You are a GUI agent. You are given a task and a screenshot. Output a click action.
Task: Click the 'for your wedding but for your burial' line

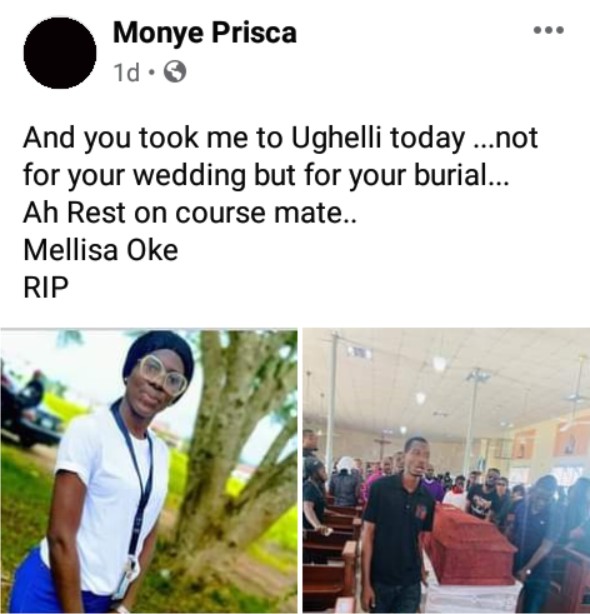[266, 175]
